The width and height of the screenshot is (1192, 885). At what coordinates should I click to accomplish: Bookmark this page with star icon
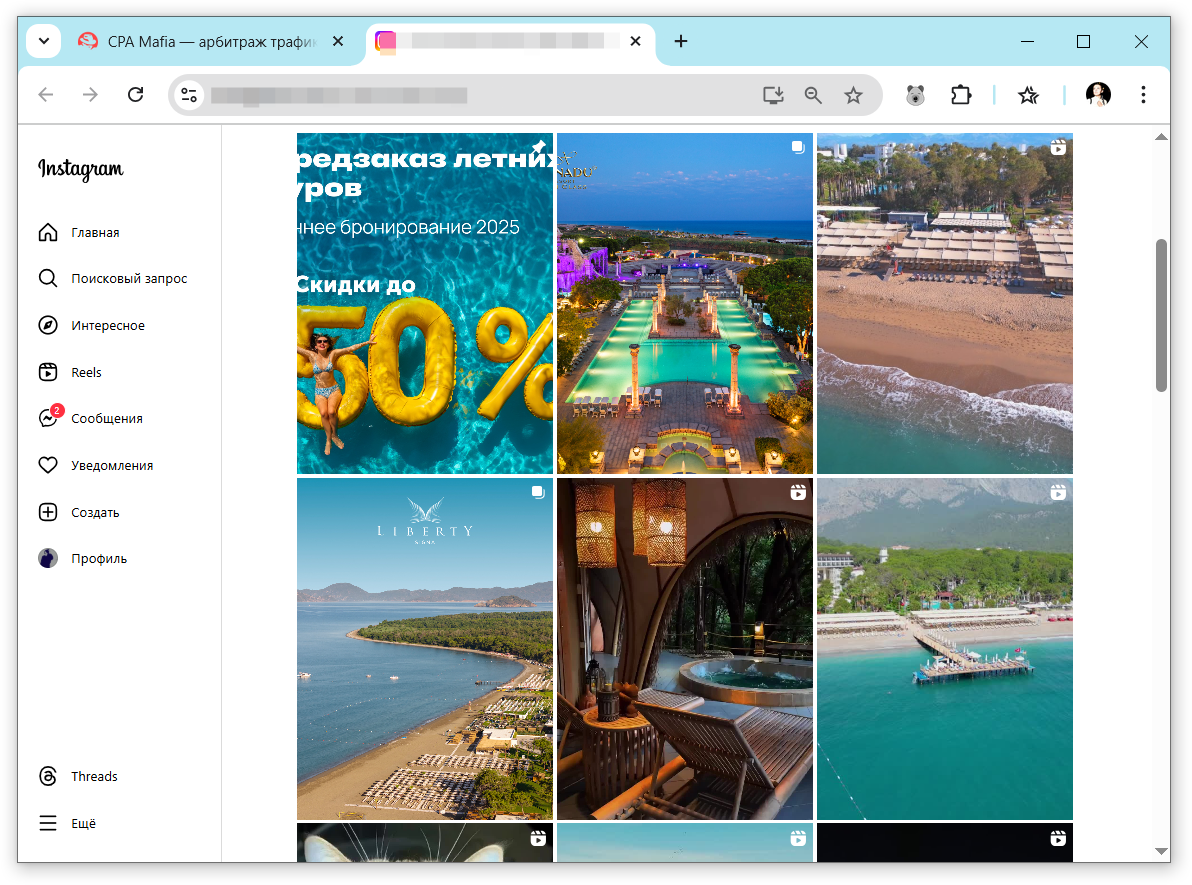coord(853,95)
